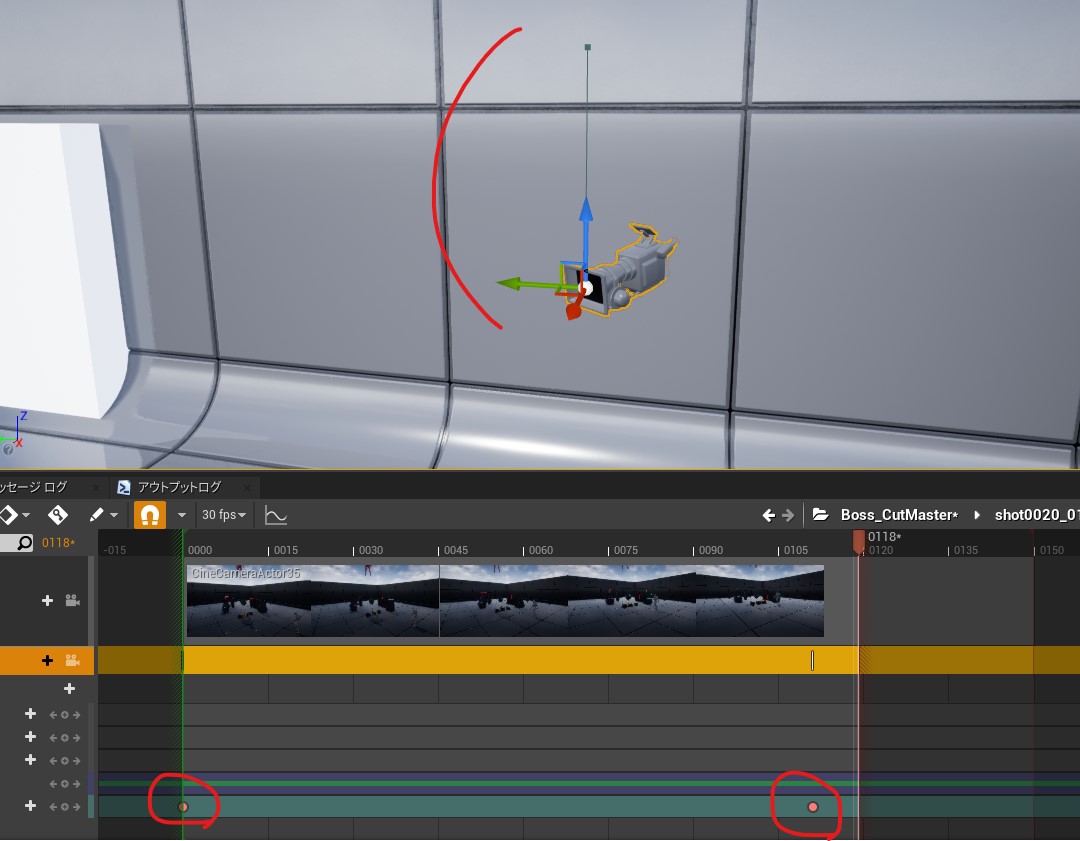1080x841 pixels.
Task: Jump to previous key on bottom teal track
Action: pyautogui.click(x=53, y=807)
